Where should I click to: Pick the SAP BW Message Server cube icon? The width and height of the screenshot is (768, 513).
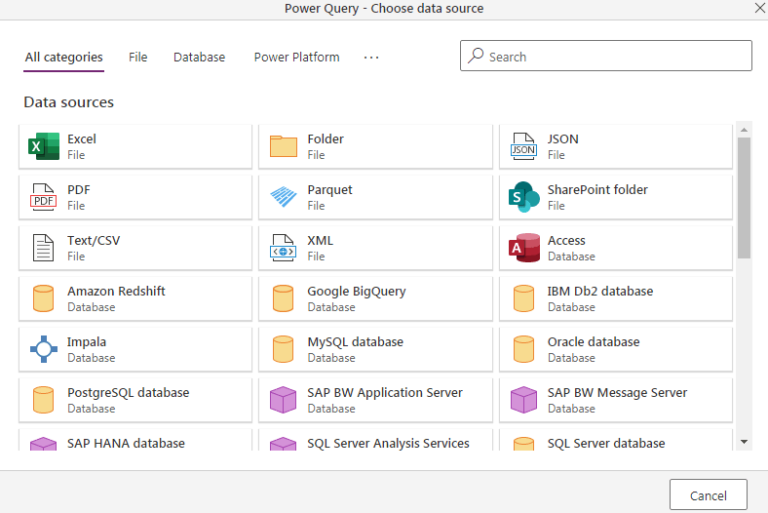pyautogui.click(x=524, y=400)
